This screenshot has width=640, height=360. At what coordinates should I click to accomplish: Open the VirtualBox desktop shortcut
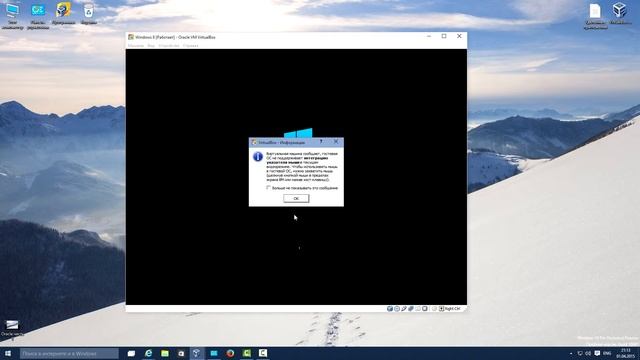(620, 13)
